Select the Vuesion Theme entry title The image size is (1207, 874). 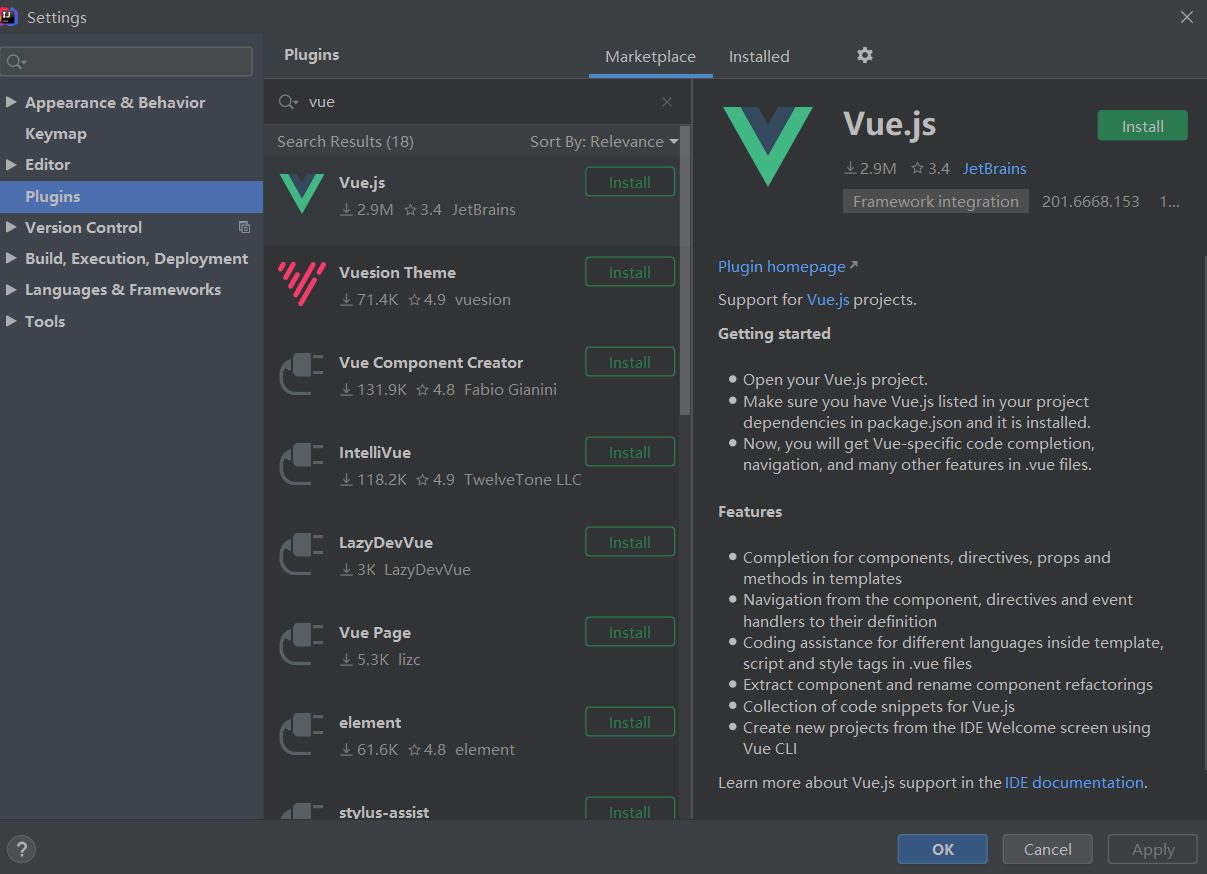click(x=397, y=272)
